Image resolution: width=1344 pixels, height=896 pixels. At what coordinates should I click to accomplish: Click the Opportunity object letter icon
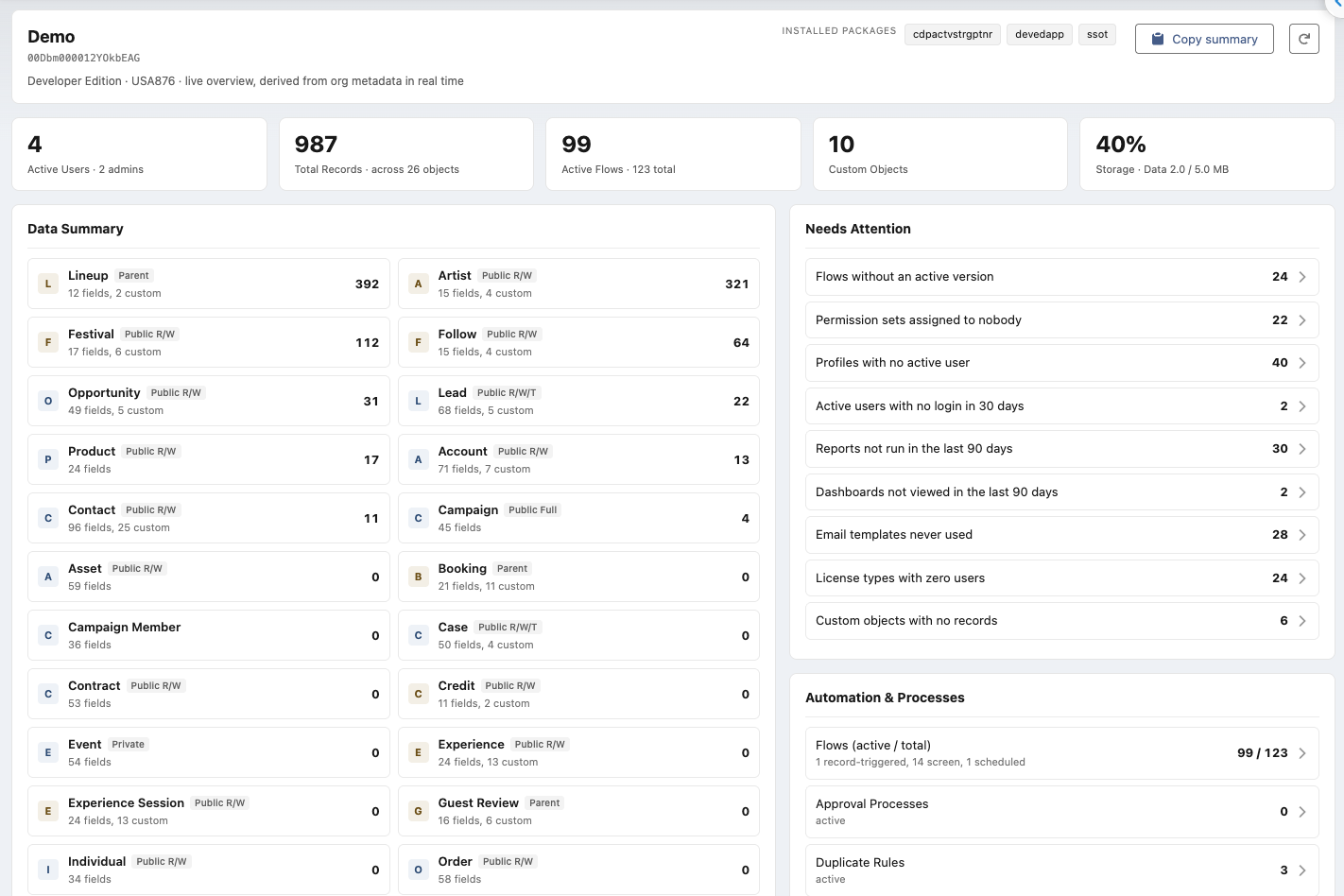pyautogui.click(x=48, y=401)
